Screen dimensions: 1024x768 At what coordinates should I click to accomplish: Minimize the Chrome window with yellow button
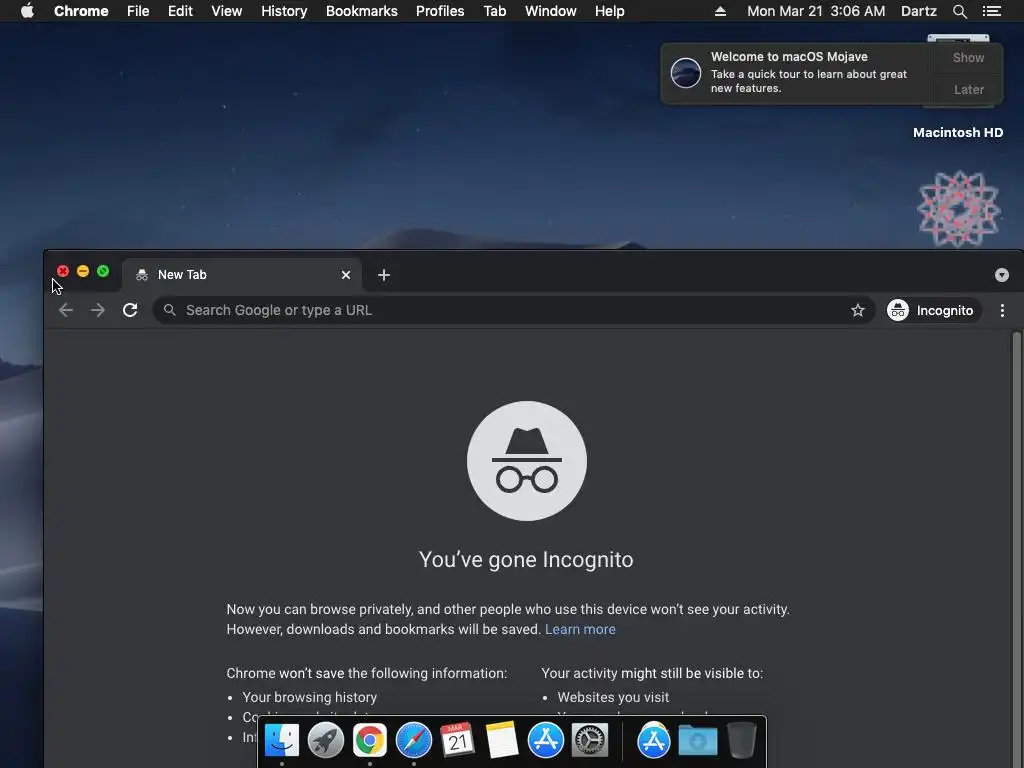83,271
